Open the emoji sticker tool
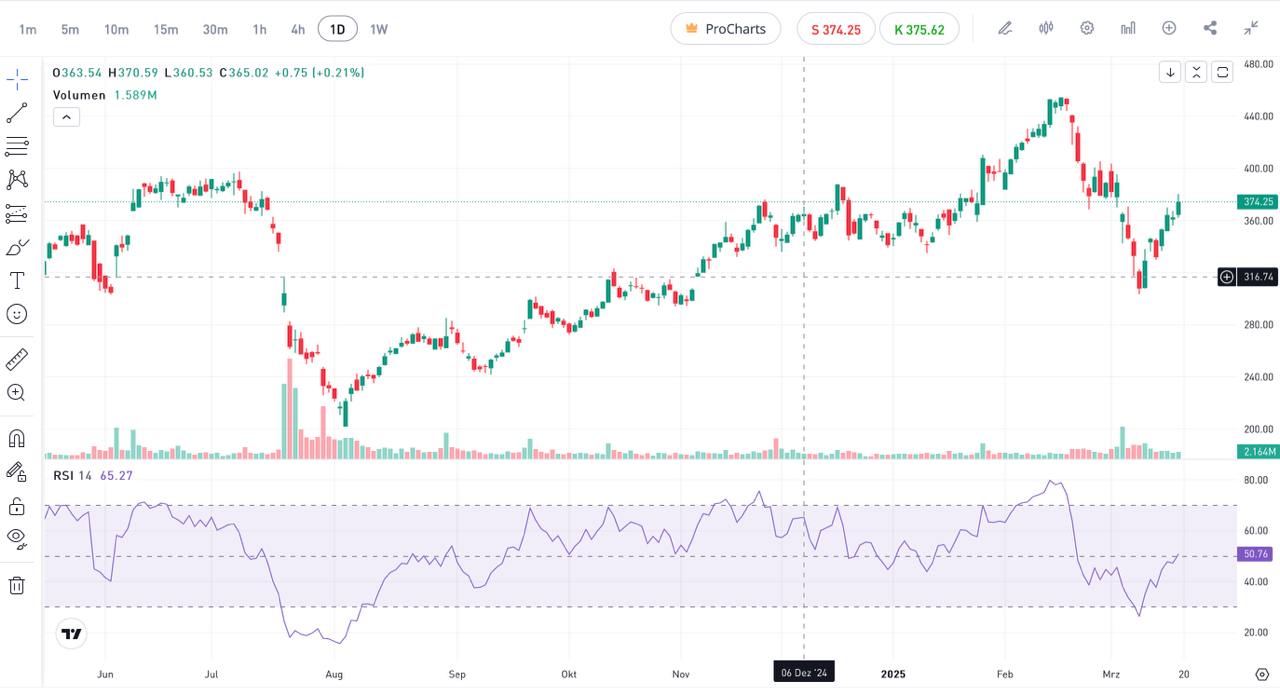Viewport: 1280px width, 695px height. (17, 314)
